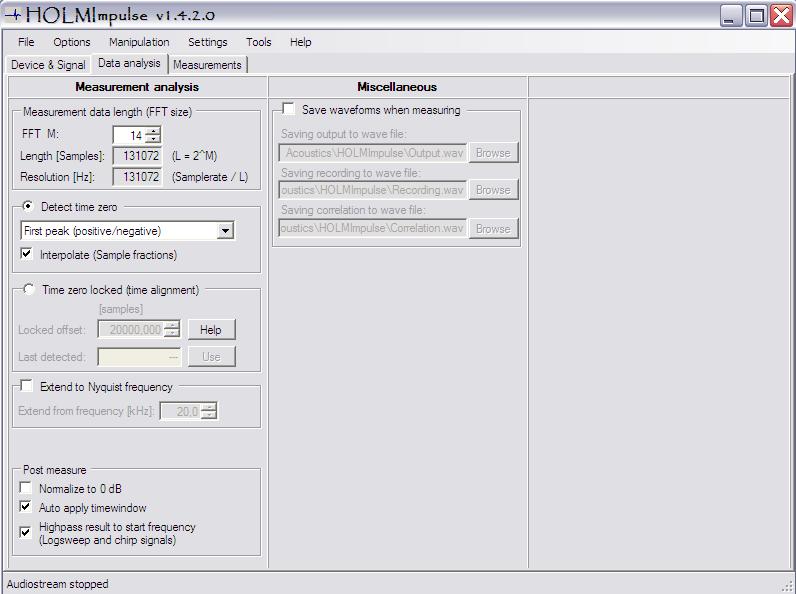Screen dimensions: 796x594
Task: Click the Extend from frequency field
Action: (x=180, y=411)
